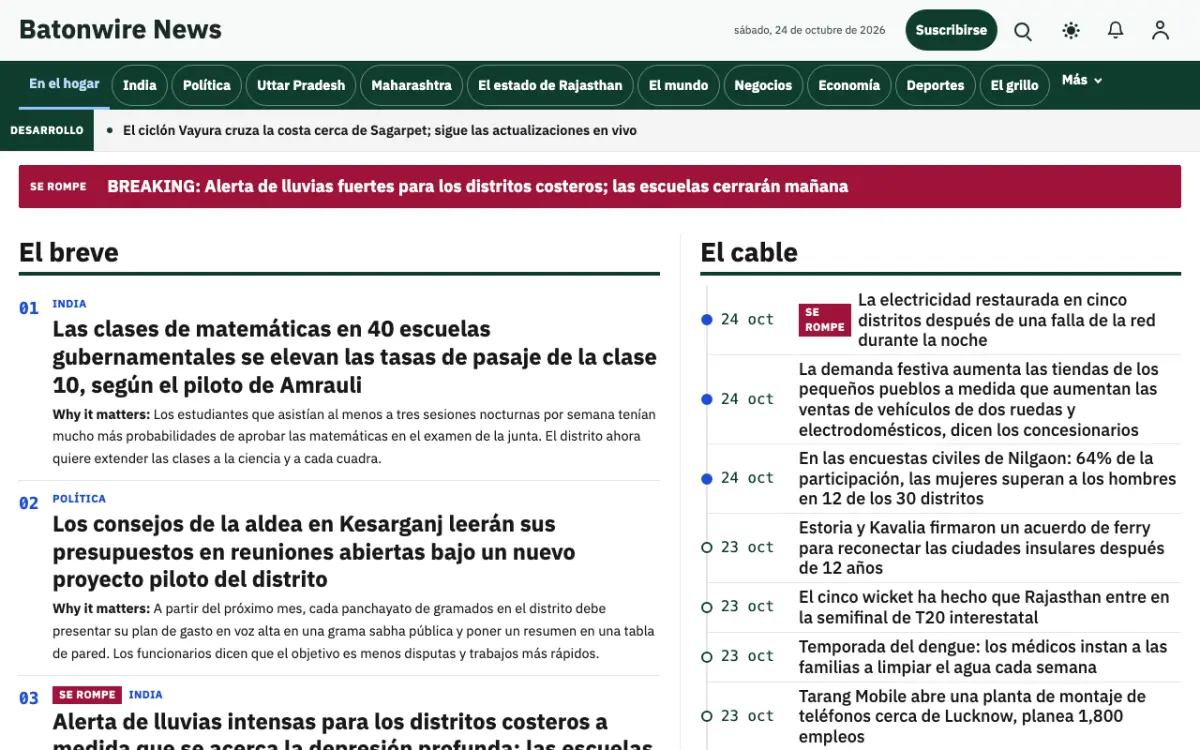Go to El mundo section

[x=678, y=85]
